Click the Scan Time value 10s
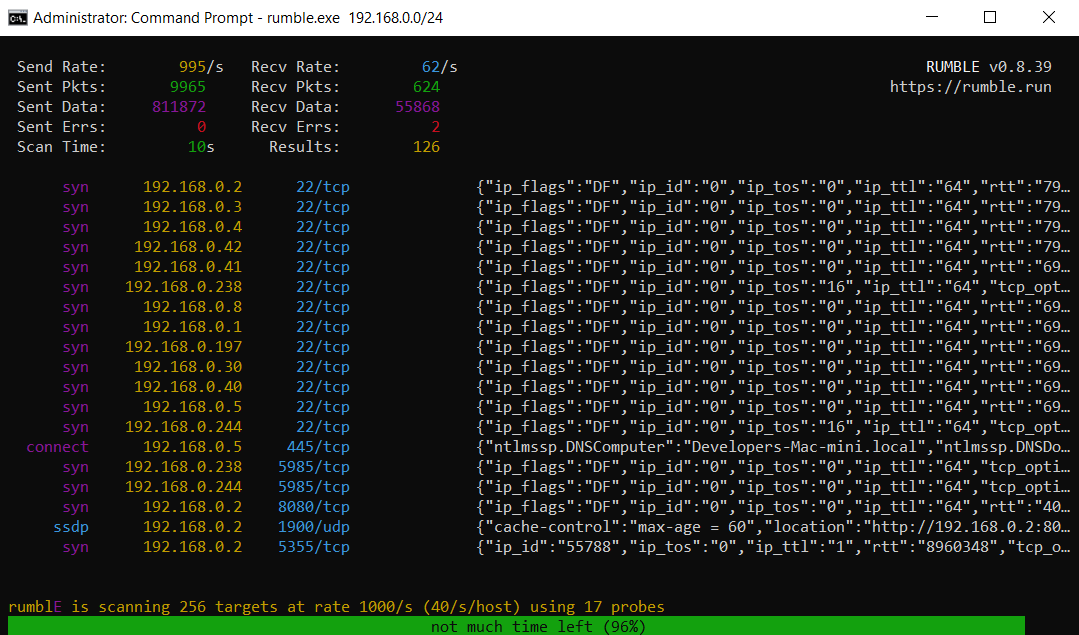 [x=201, y=147]
